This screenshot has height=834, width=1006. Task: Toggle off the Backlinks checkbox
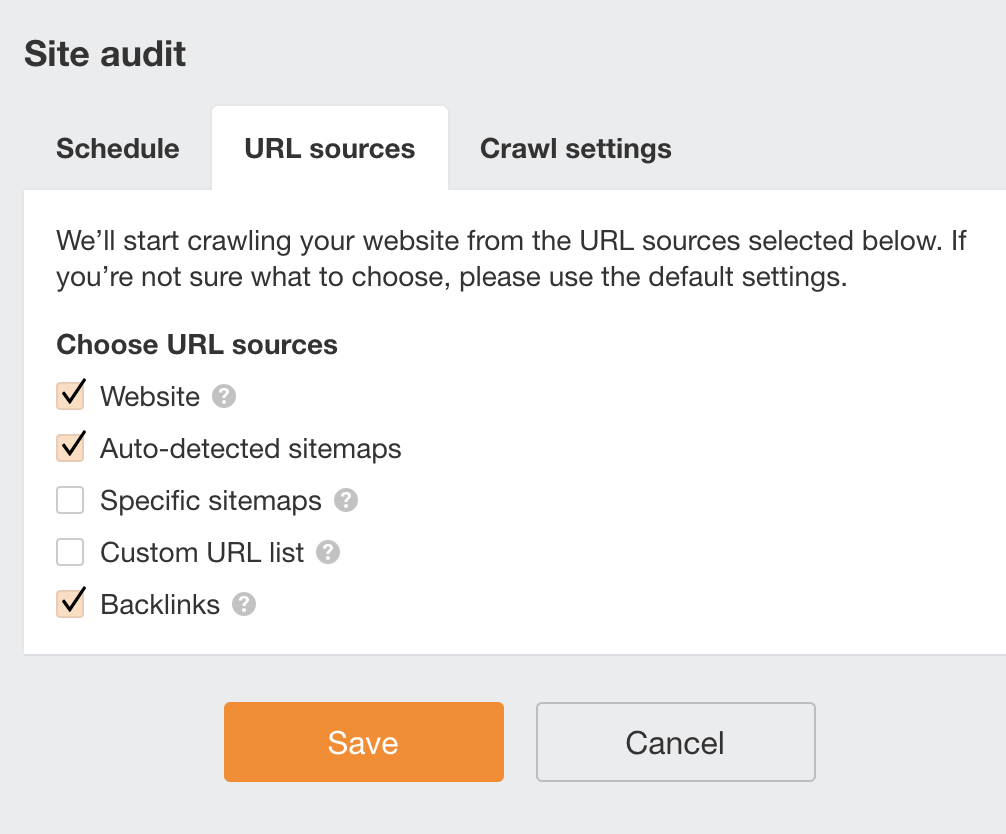tap(70, 604)
